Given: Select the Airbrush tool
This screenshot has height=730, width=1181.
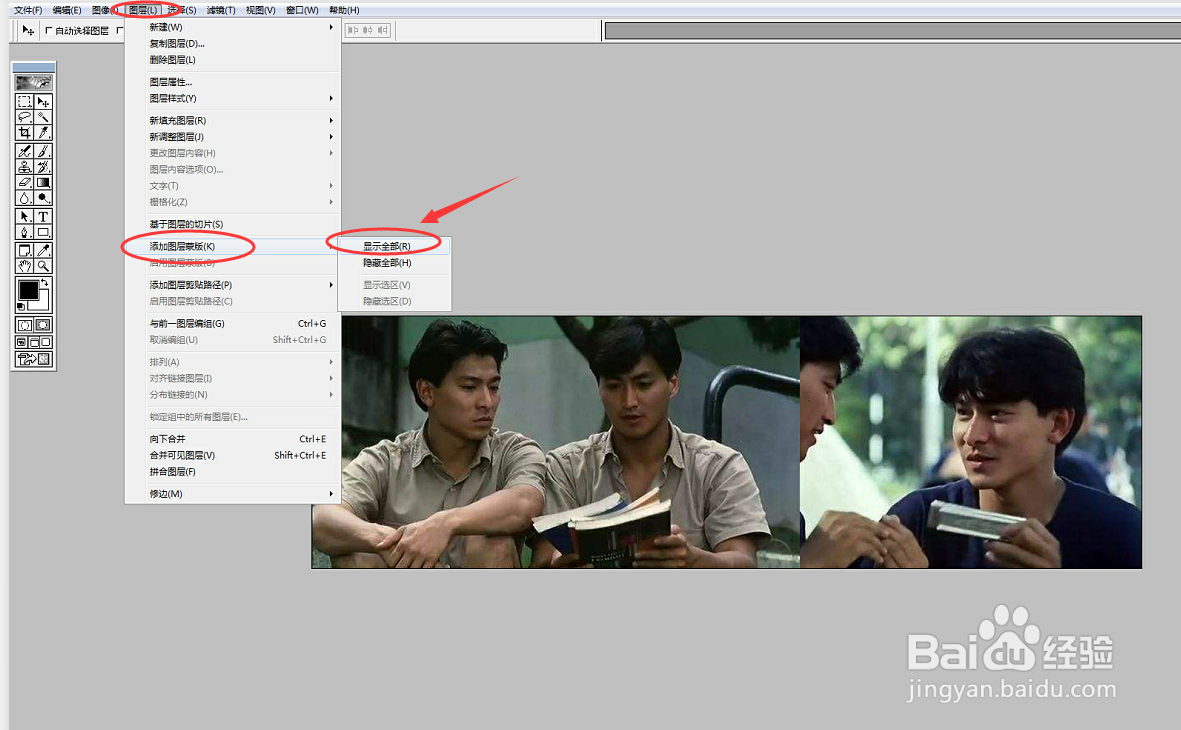Looking at the screenshot, I should point(24,151).
